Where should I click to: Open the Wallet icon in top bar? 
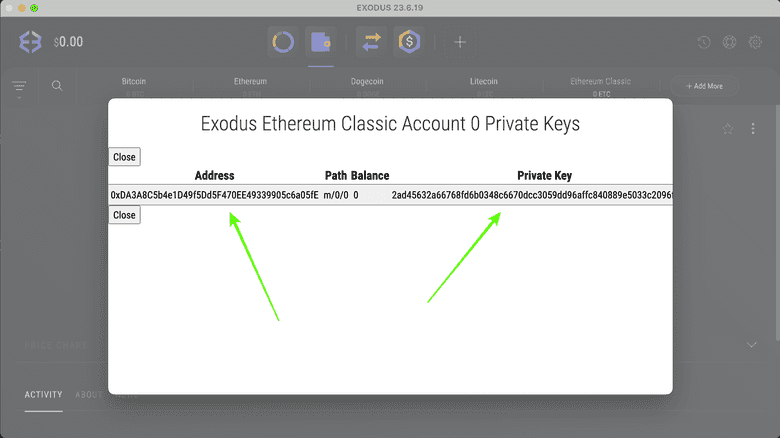321,42
